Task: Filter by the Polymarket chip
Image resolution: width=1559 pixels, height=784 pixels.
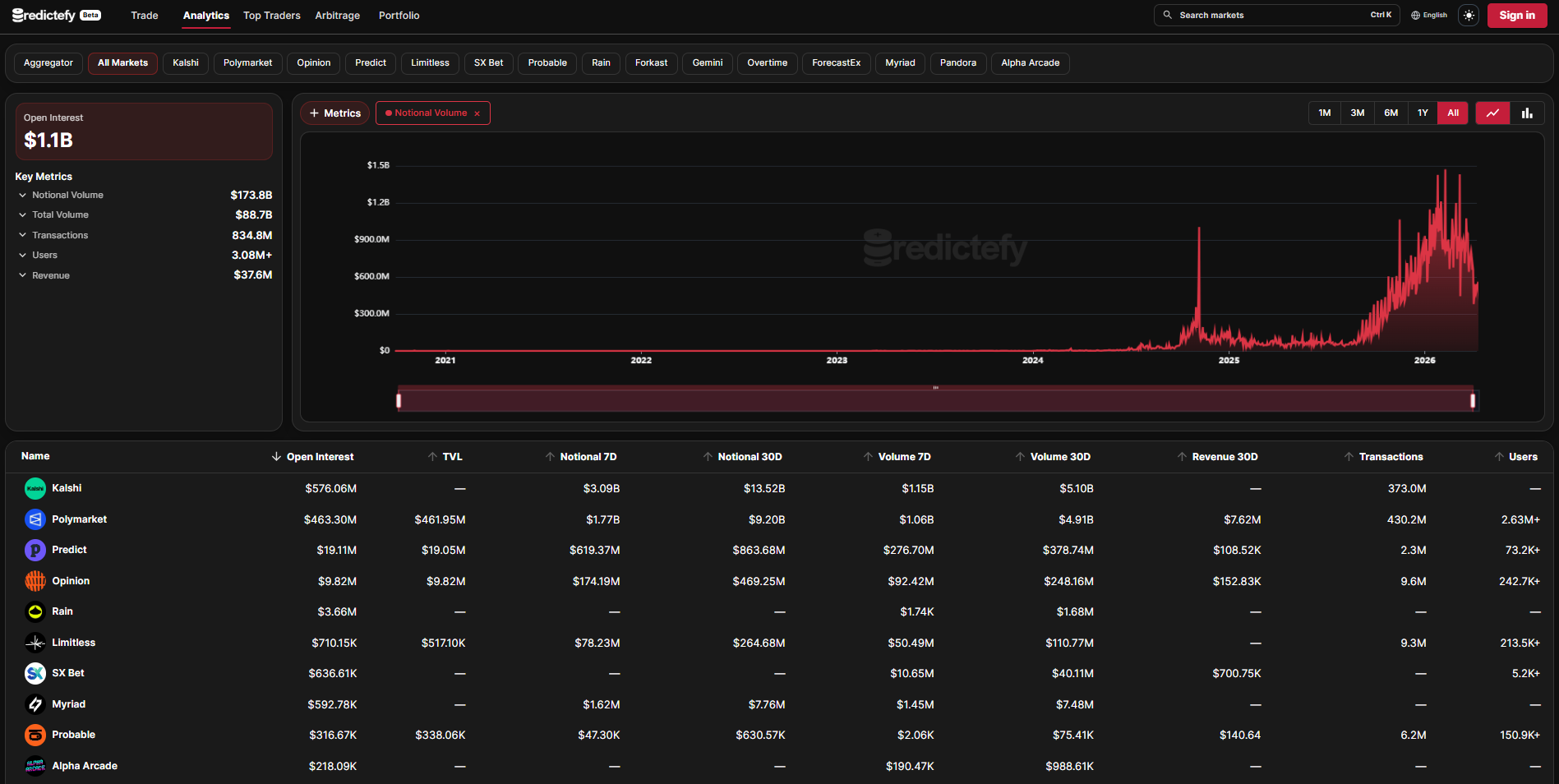Action: pyautogui.click(x=248, y=63)
